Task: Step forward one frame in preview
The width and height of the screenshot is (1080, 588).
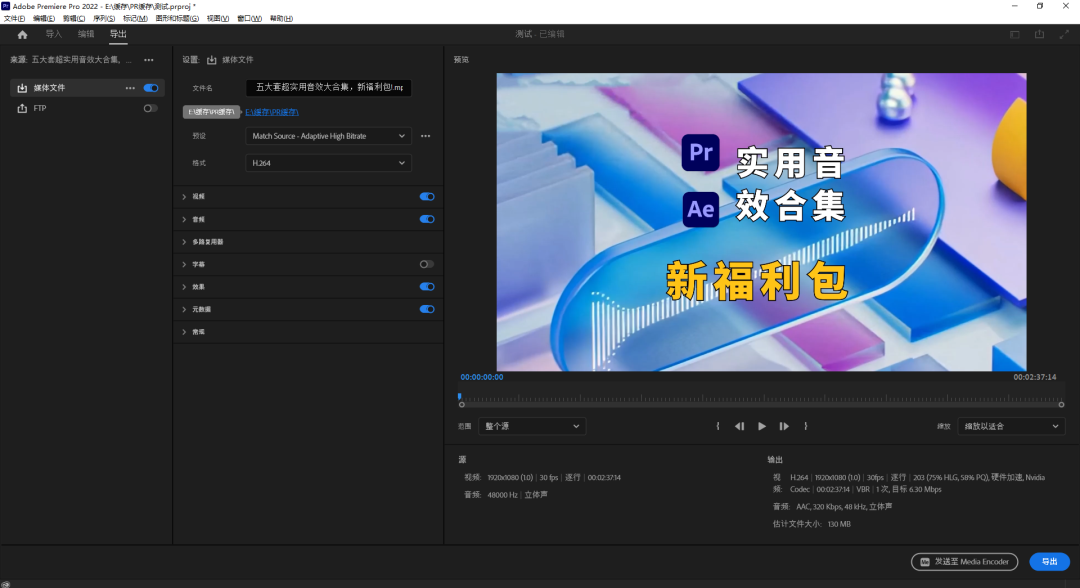Action: [x=784, y=426]
